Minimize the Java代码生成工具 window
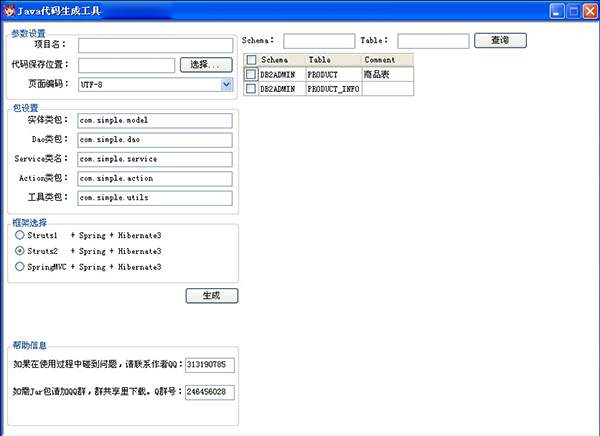600x436 pixels. point(557,11)
